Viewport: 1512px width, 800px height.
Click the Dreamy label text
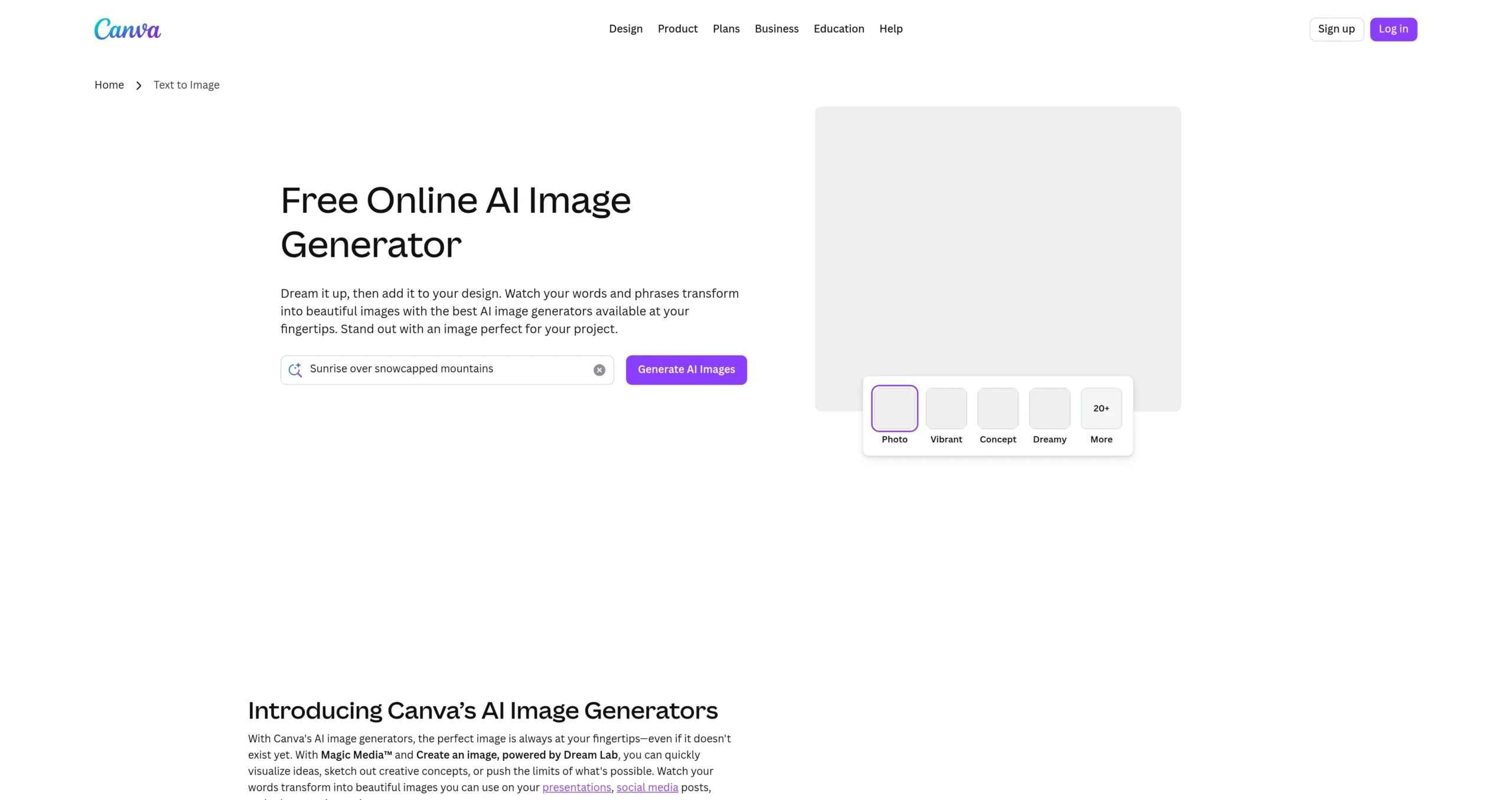pyautogui.click(x=1050, y=440)
